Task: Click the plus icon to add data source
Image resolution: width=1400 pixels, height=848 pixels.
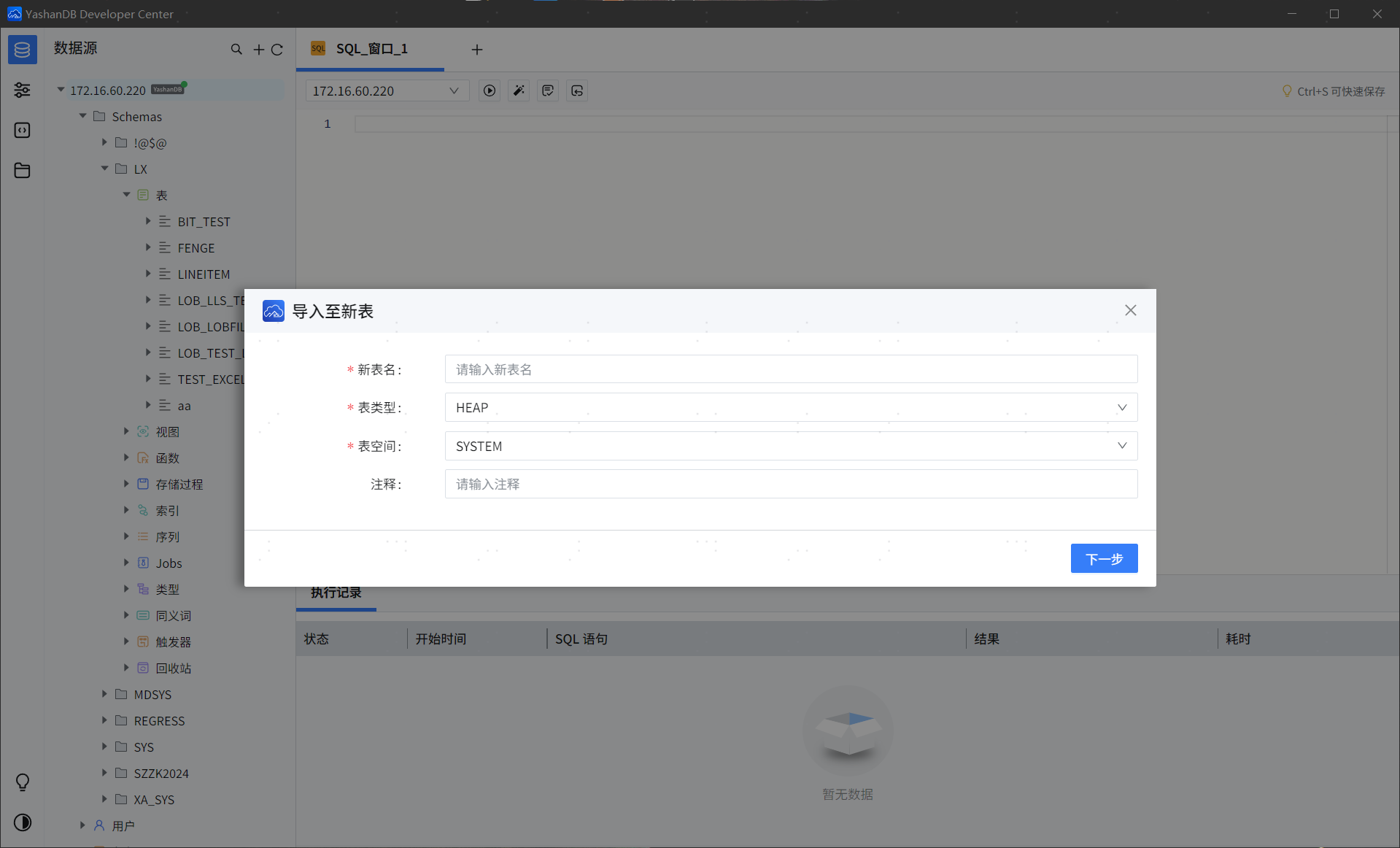Action: 258,50
